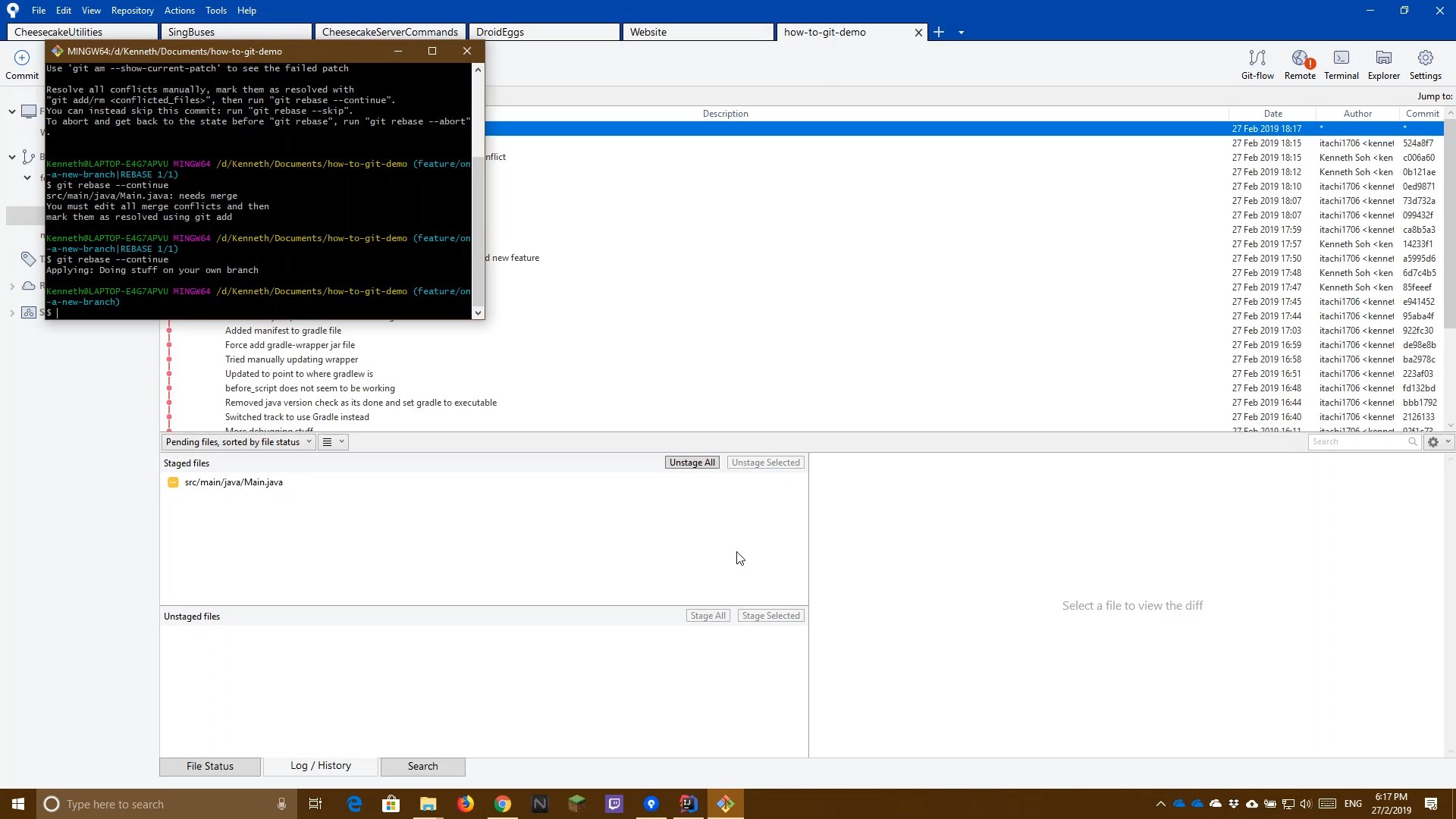Viewport: 1456px width, 819px height.
Task: Switch to CheesecakeUtilities tab
Action: point(82,32)
